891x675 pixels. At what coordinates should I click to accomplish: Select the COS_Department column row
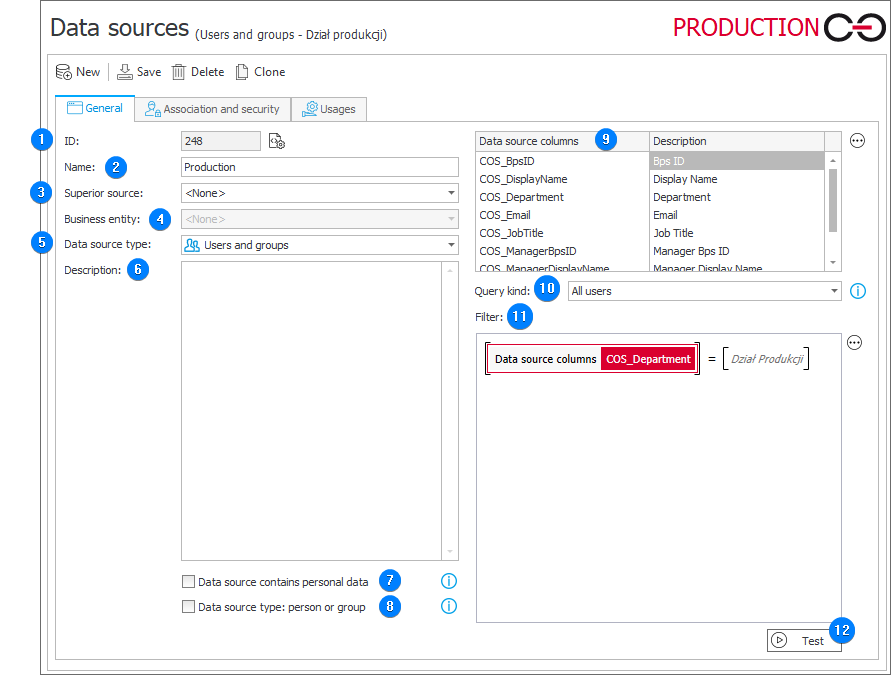[x=563, y=197]
